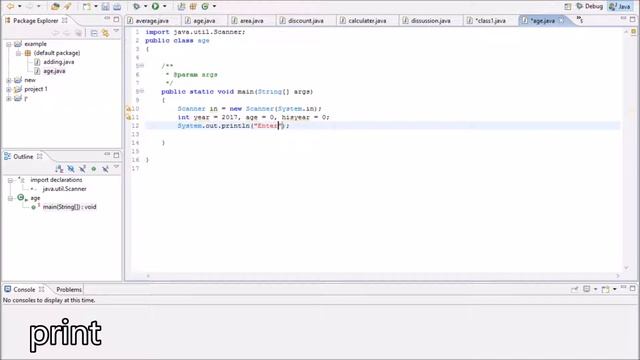Open the New Java Class dropdown arrow
Viewport: 640px width, 360px height.
click(214, 7)
